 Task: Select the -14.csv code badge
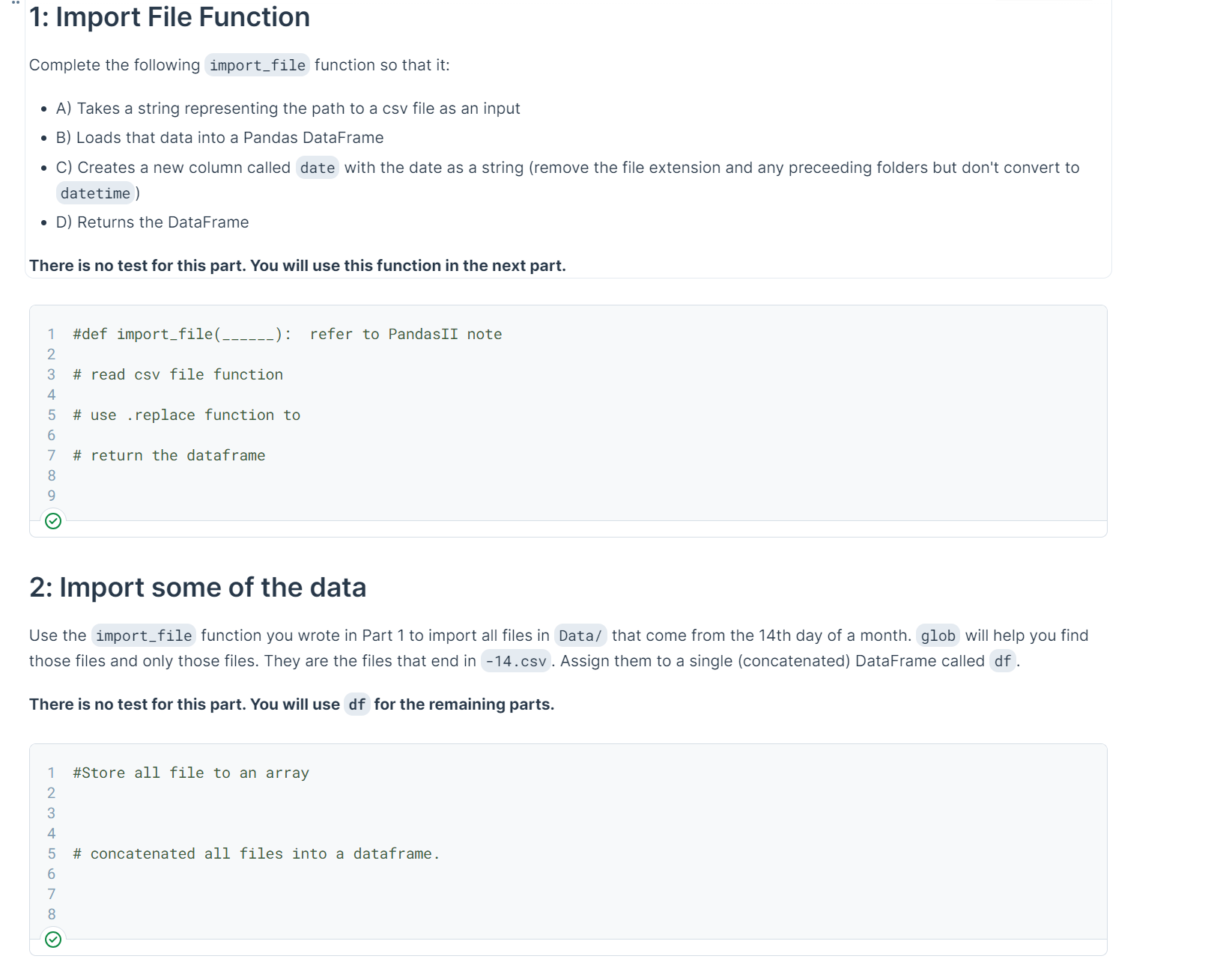[x=515, y=661]
